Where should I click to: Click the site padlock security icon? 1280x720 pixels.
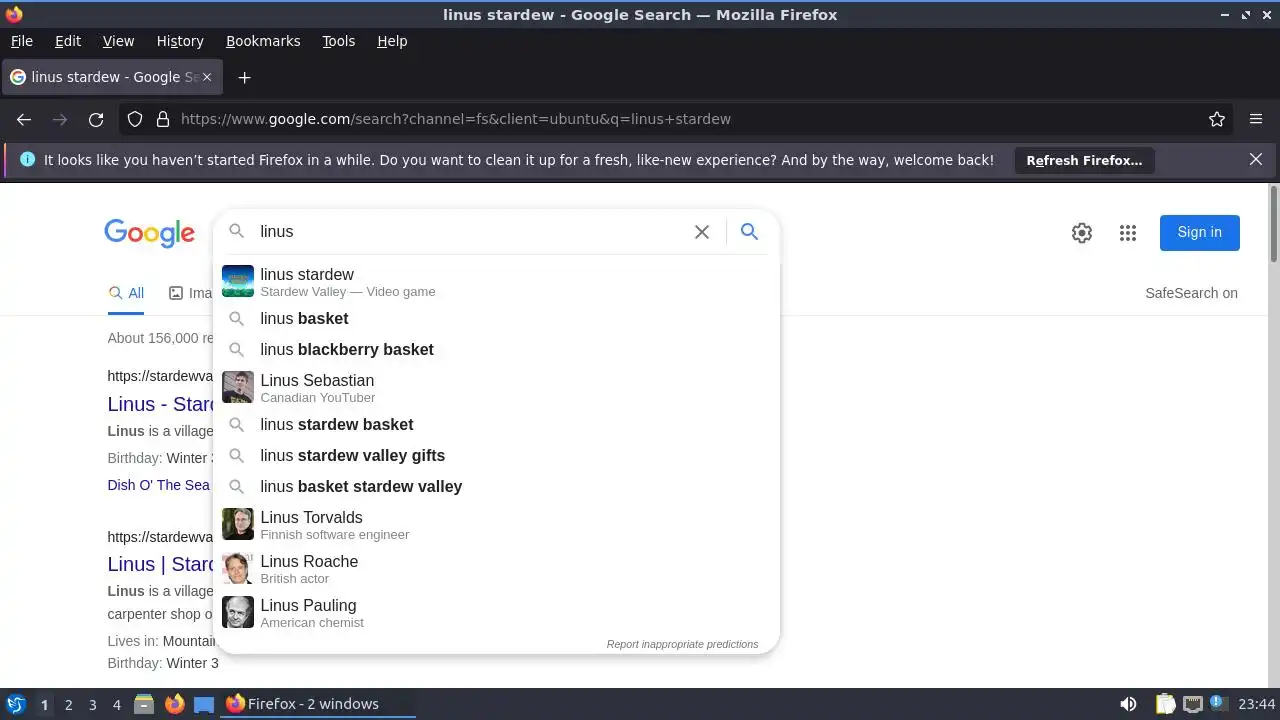pos(163,119)
